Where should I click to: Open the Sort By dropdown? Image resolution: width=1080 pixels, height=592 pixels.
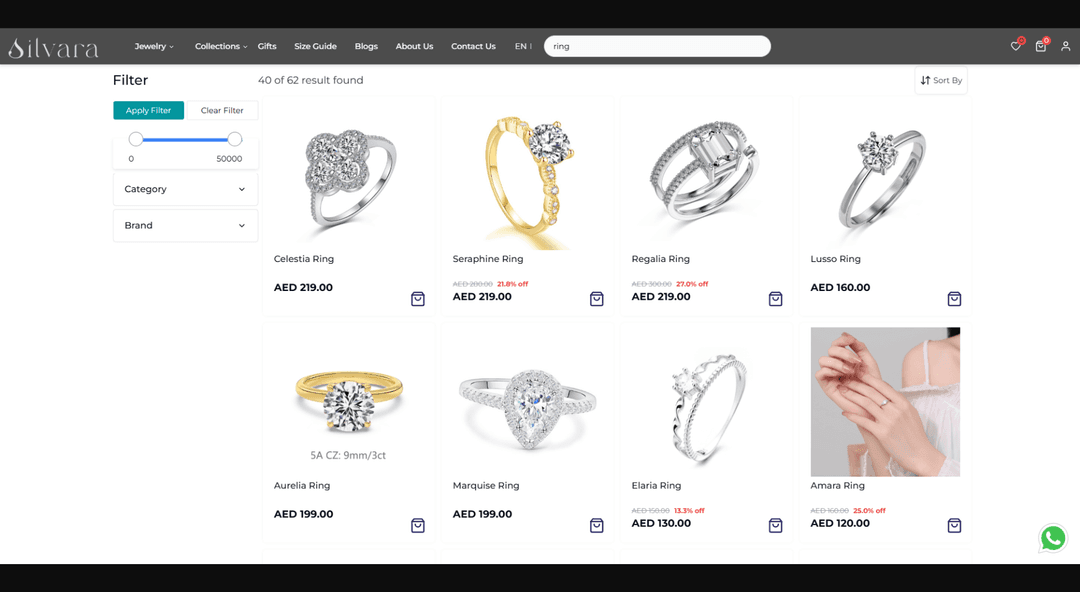(941, 81)
